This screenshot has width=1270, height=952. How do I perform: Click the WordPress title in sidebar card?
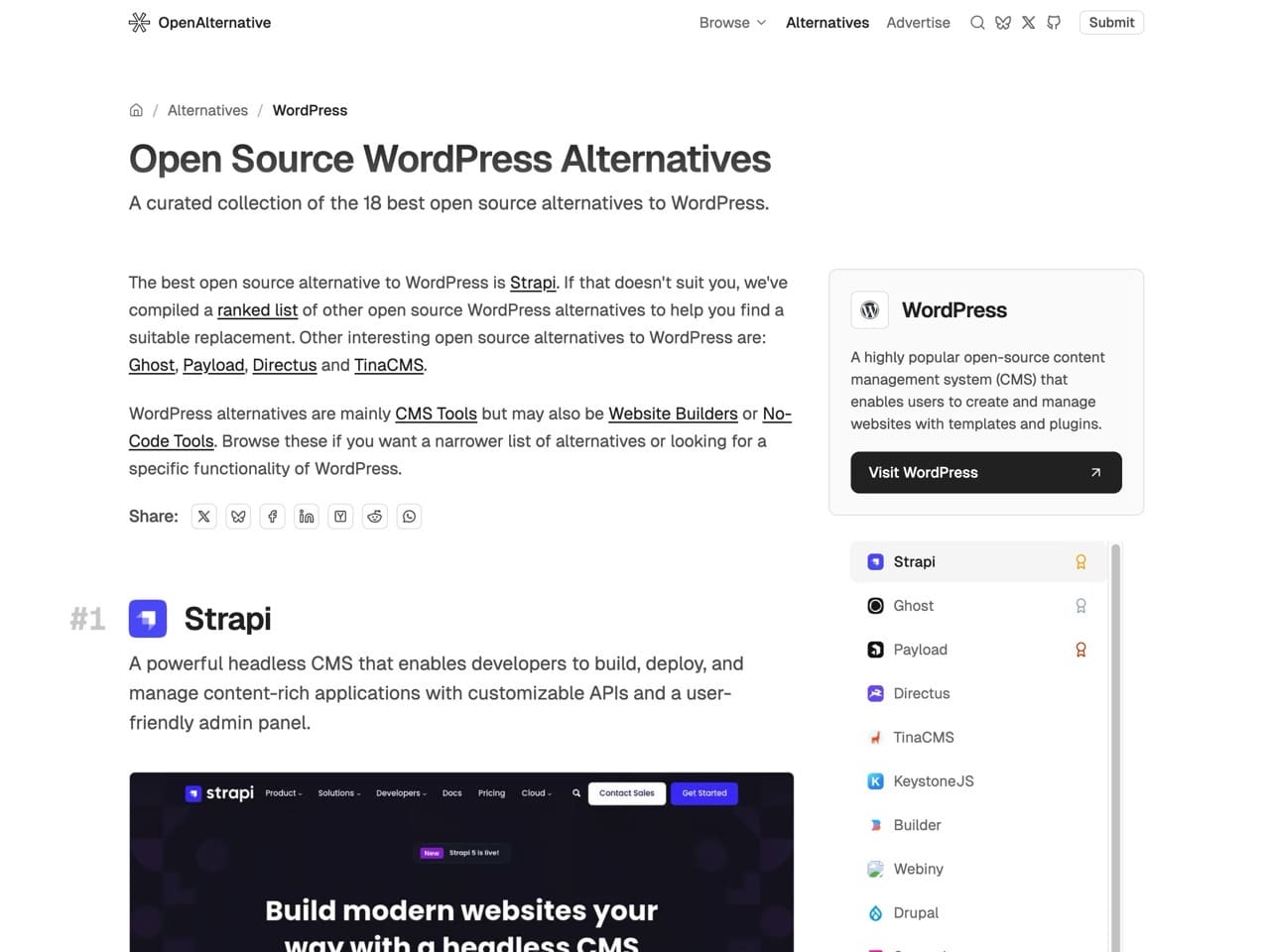(954, 310)
